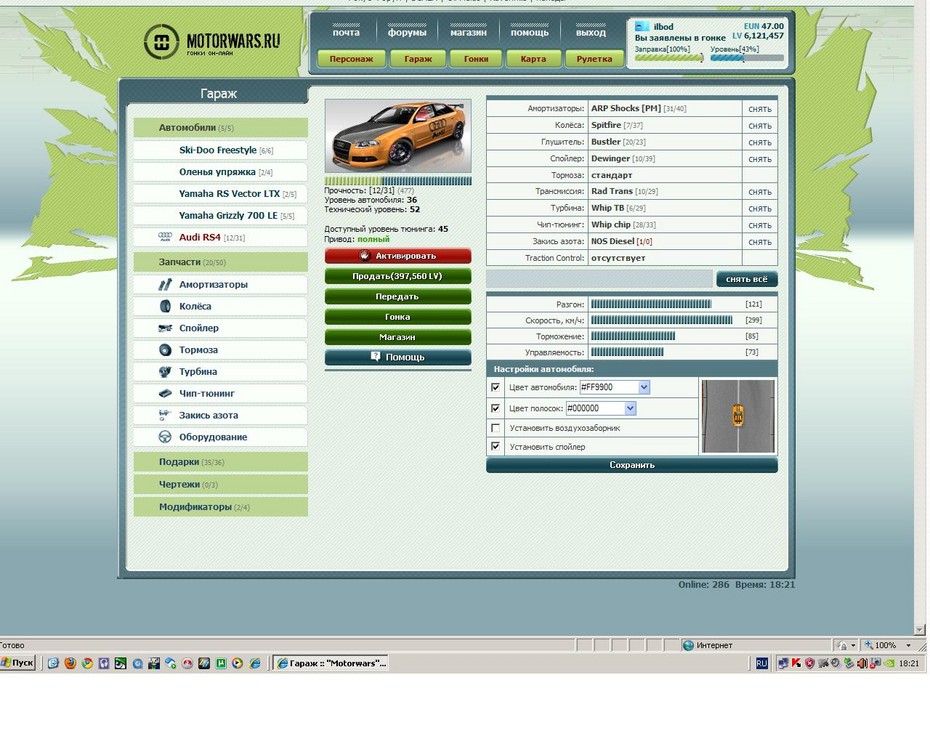Open the Закись азота parts category
This screenshot has width=930, height=744.
220,415
